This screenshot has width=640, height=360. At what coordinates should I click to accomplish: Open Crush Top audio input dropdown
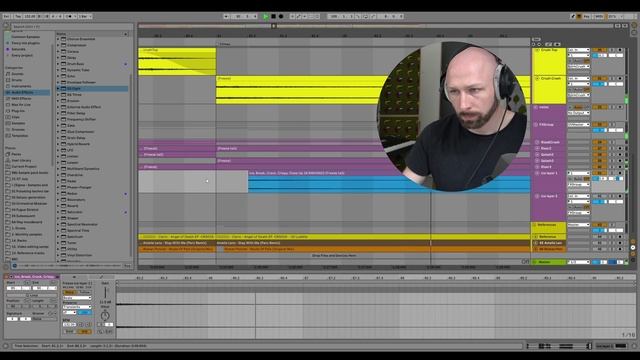pos(578,50)
